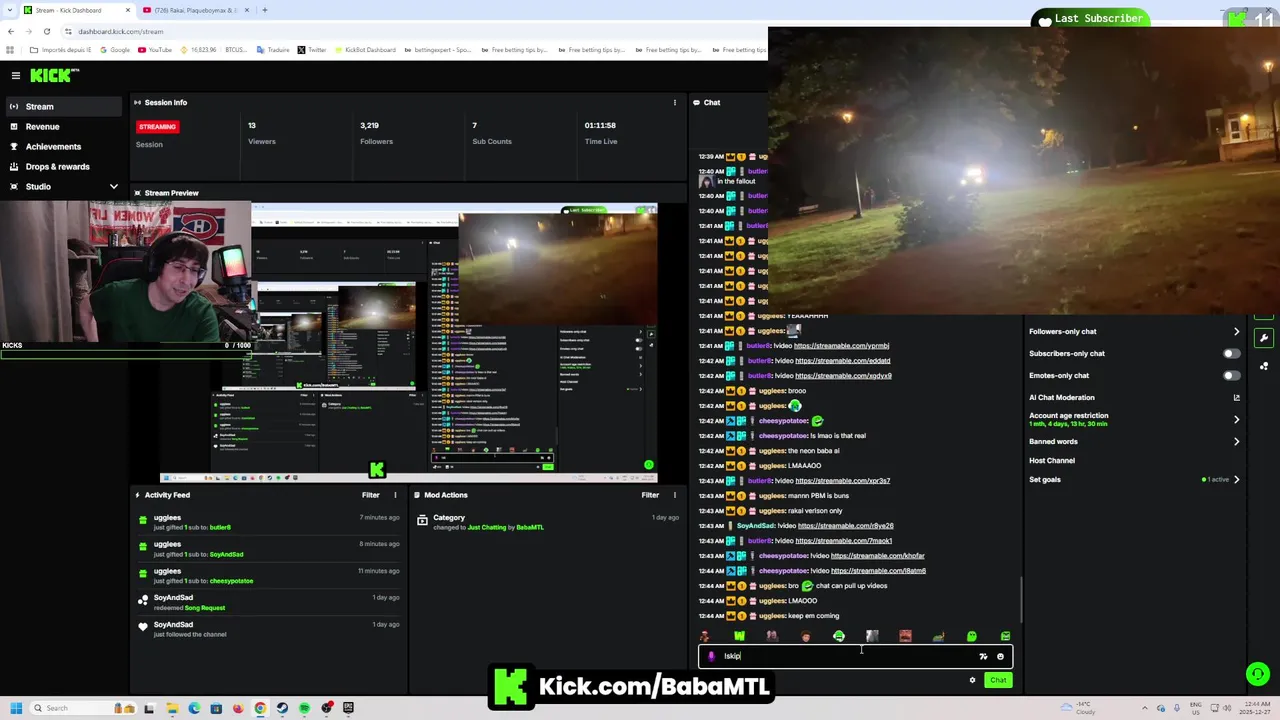
Task: Click the 3,219 Followers count
Action: pyautogui.click(x=369, y=125)
